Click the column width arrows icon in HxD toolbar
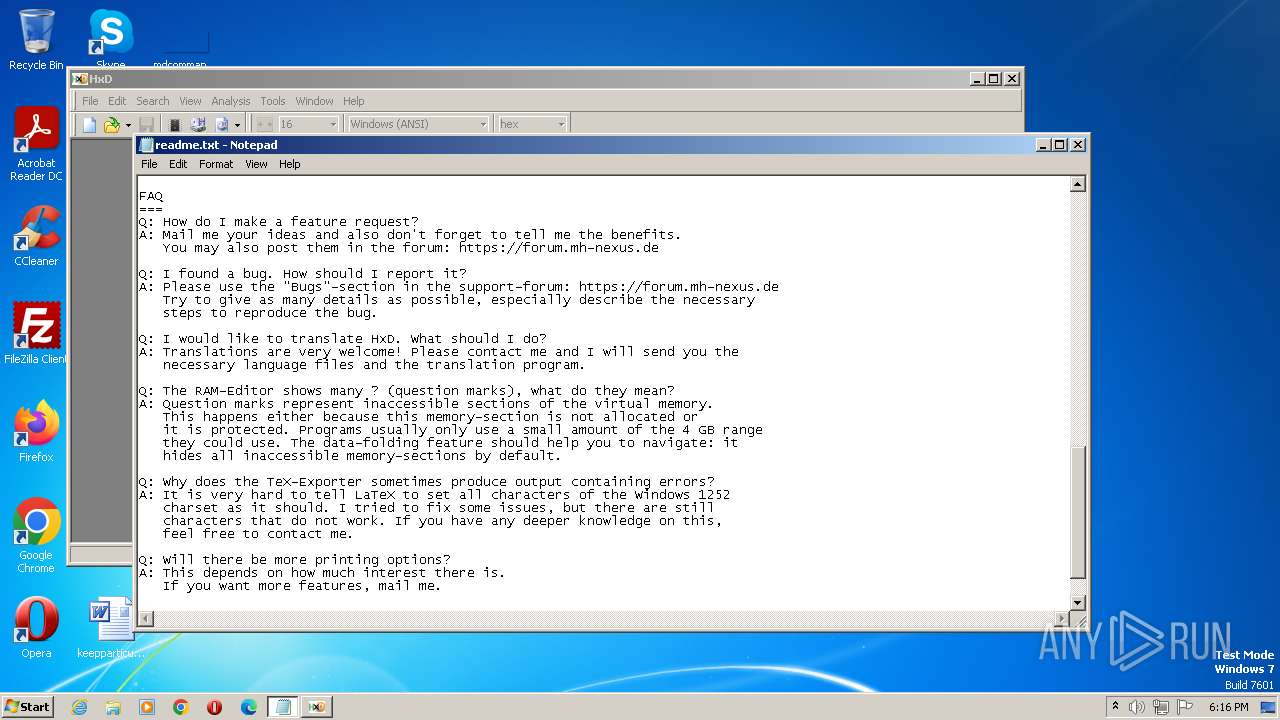This screenshot has width=1280, height=720. [264, 124]
